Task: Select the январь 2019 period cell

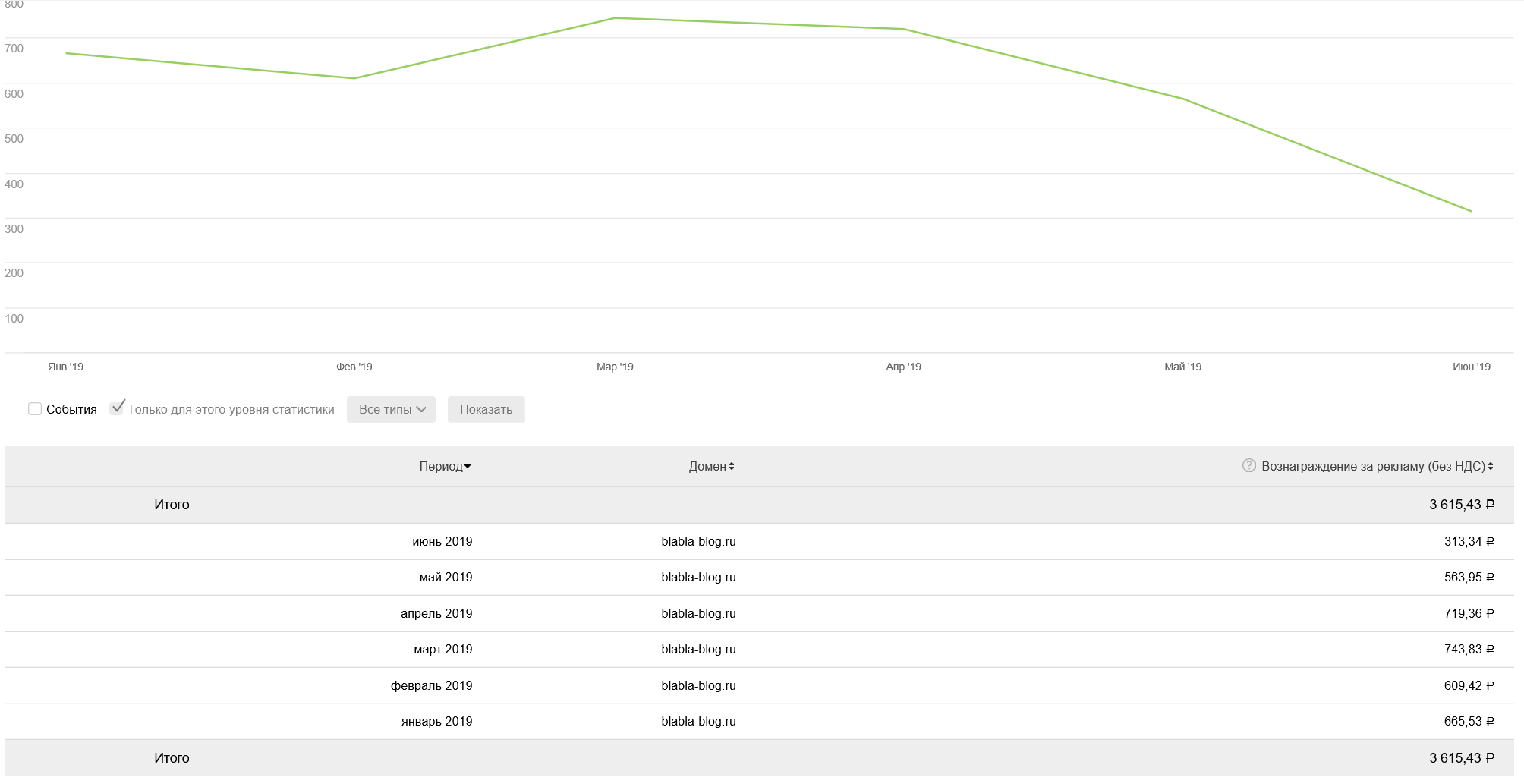Action: [436, 722]
